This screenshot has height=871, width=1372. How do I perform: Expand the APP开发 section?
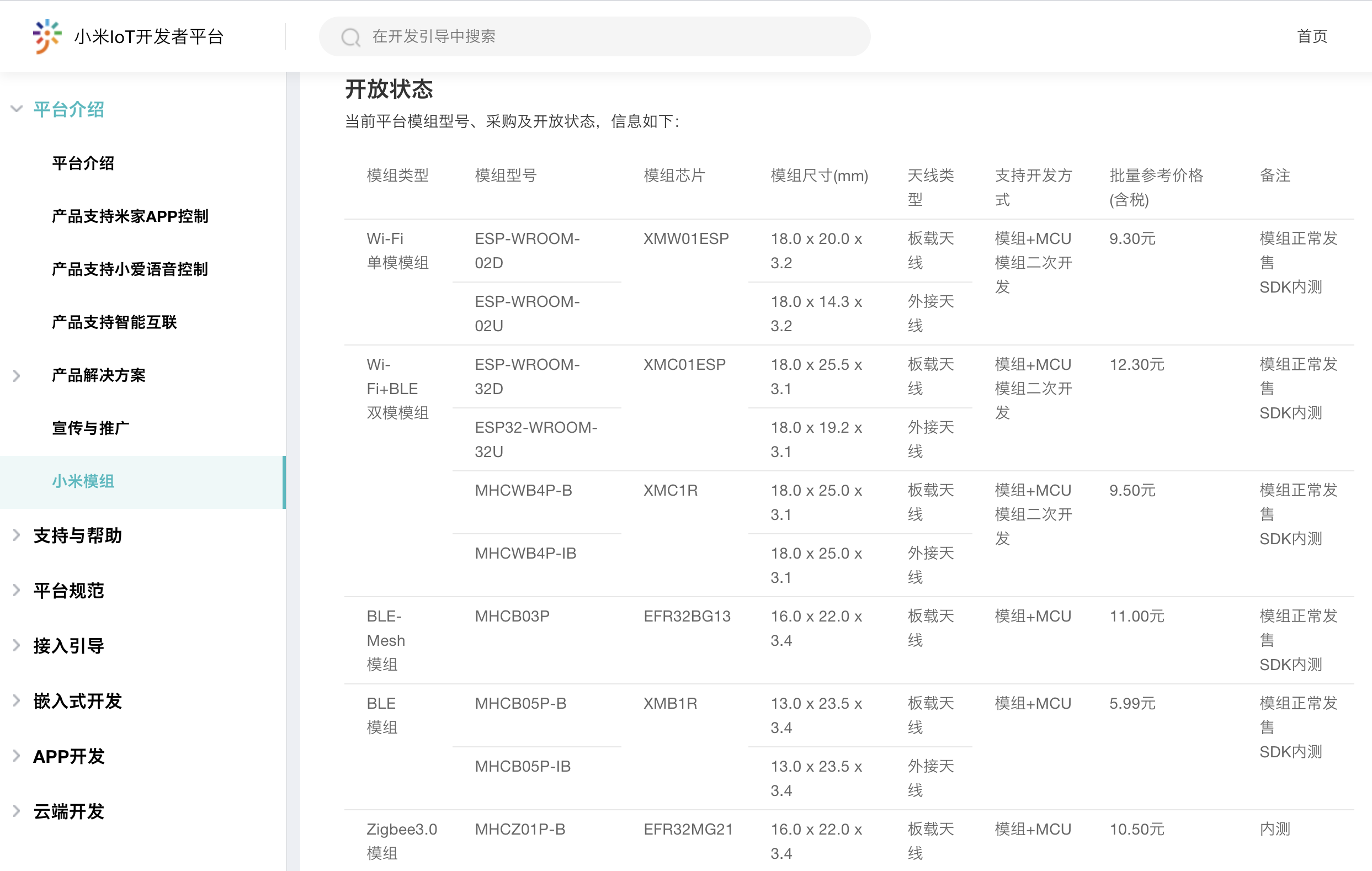pos(17,756)
